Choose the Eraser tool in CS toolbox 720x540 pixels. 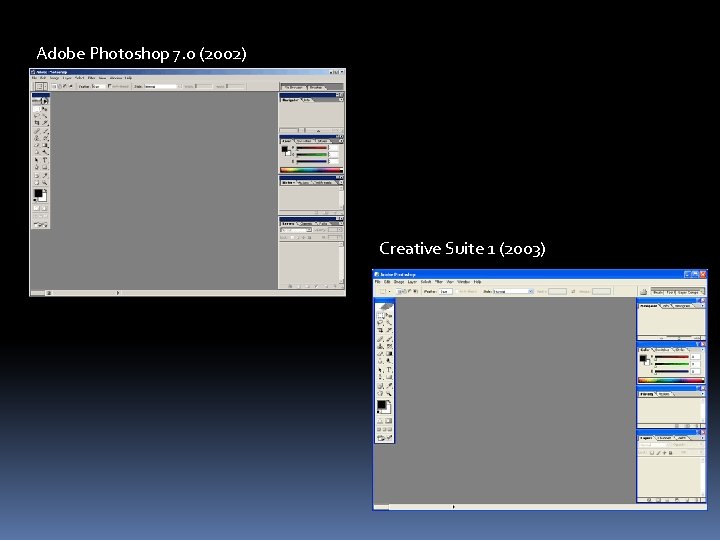[x=380, y=354]
